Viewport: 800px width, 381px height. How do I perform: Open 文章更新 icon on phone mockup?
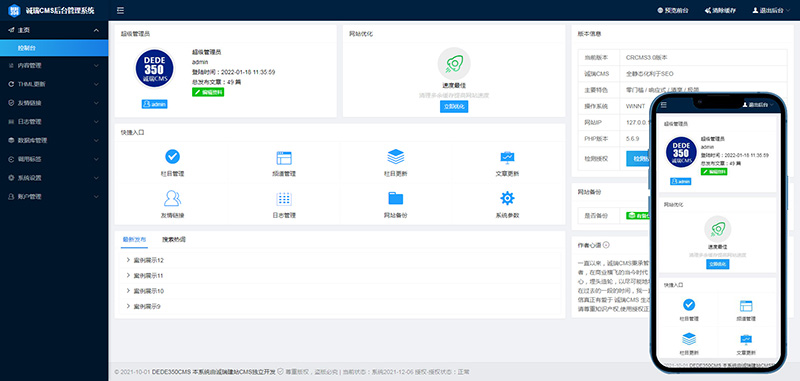click(x=746, y=339)
